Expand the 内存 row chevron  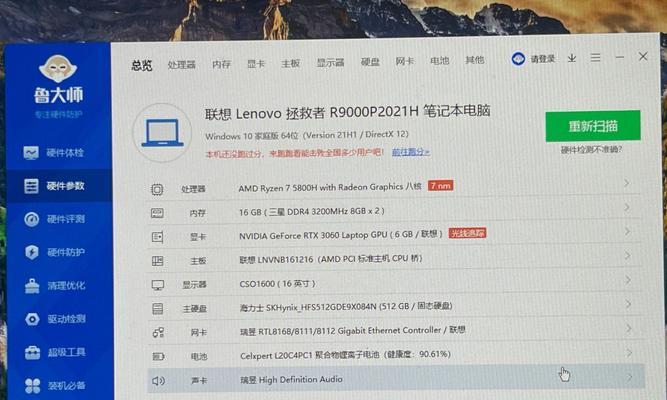(x=627, y=207)
